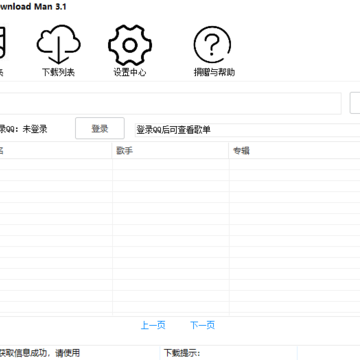Open the 捐赠与帮助 question mark icon
Image resolution: width=360 pixels, height=360 pixels.
213,45
